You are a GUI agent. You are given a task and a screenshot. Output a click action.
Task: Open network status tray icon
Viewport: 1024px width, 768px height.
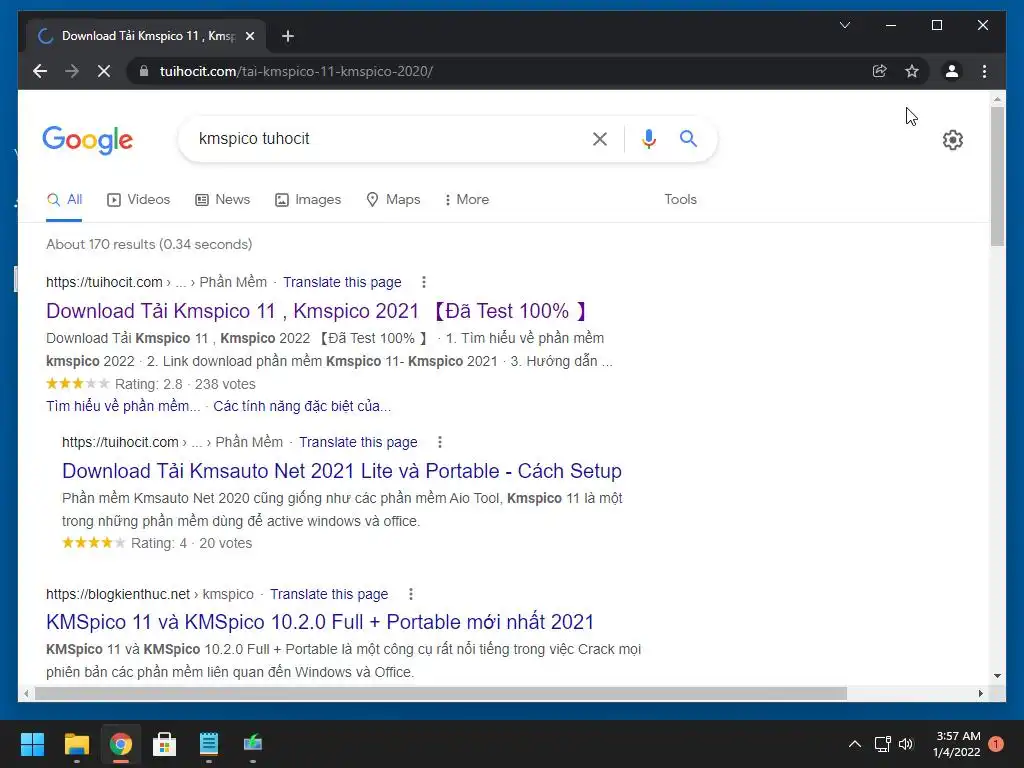[882, 744]
